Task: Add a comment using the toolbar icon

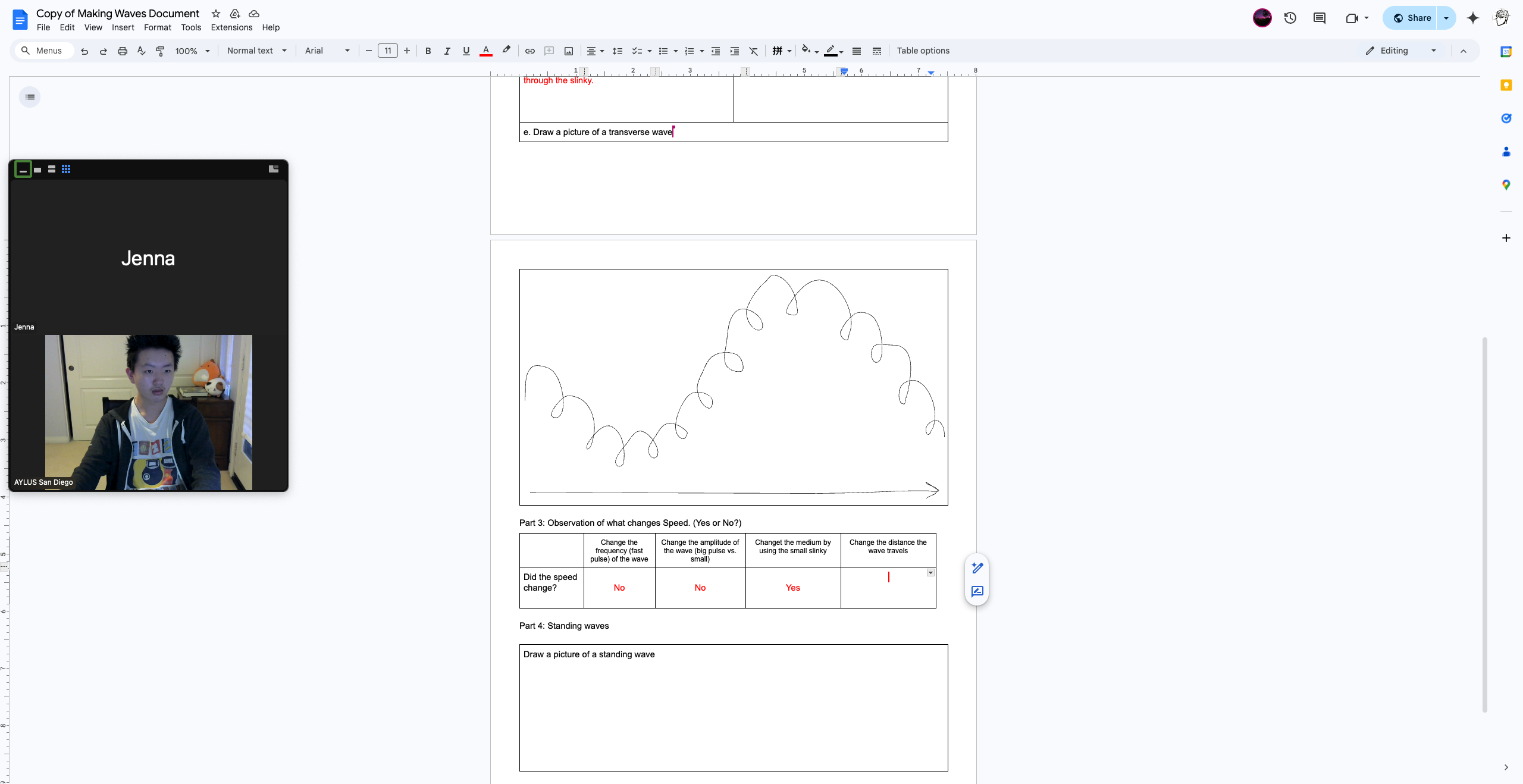Action: [549, 51]
